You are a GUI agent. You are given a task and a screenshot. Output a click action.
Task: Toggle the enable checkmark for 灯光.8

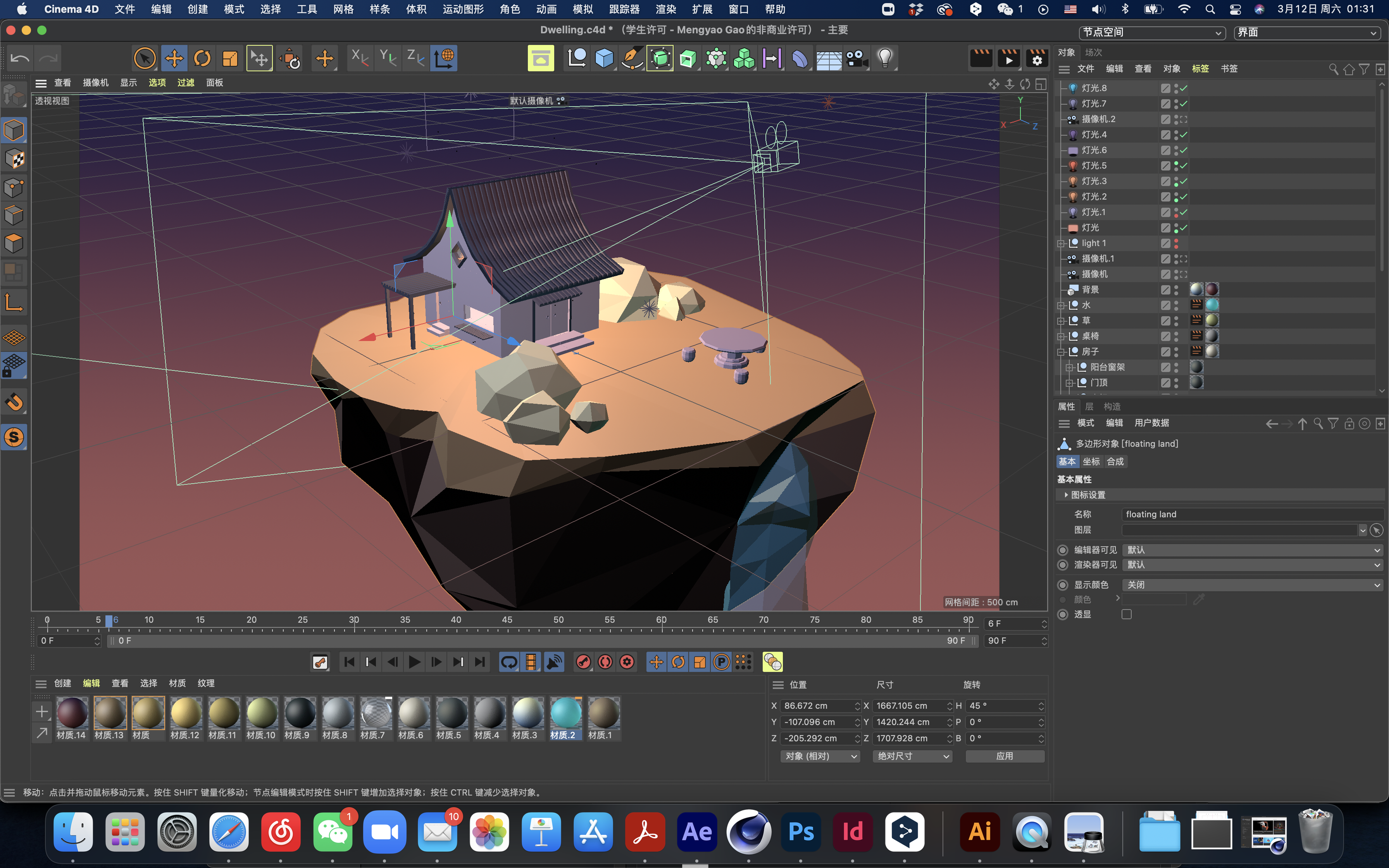tap(1184, 88)
